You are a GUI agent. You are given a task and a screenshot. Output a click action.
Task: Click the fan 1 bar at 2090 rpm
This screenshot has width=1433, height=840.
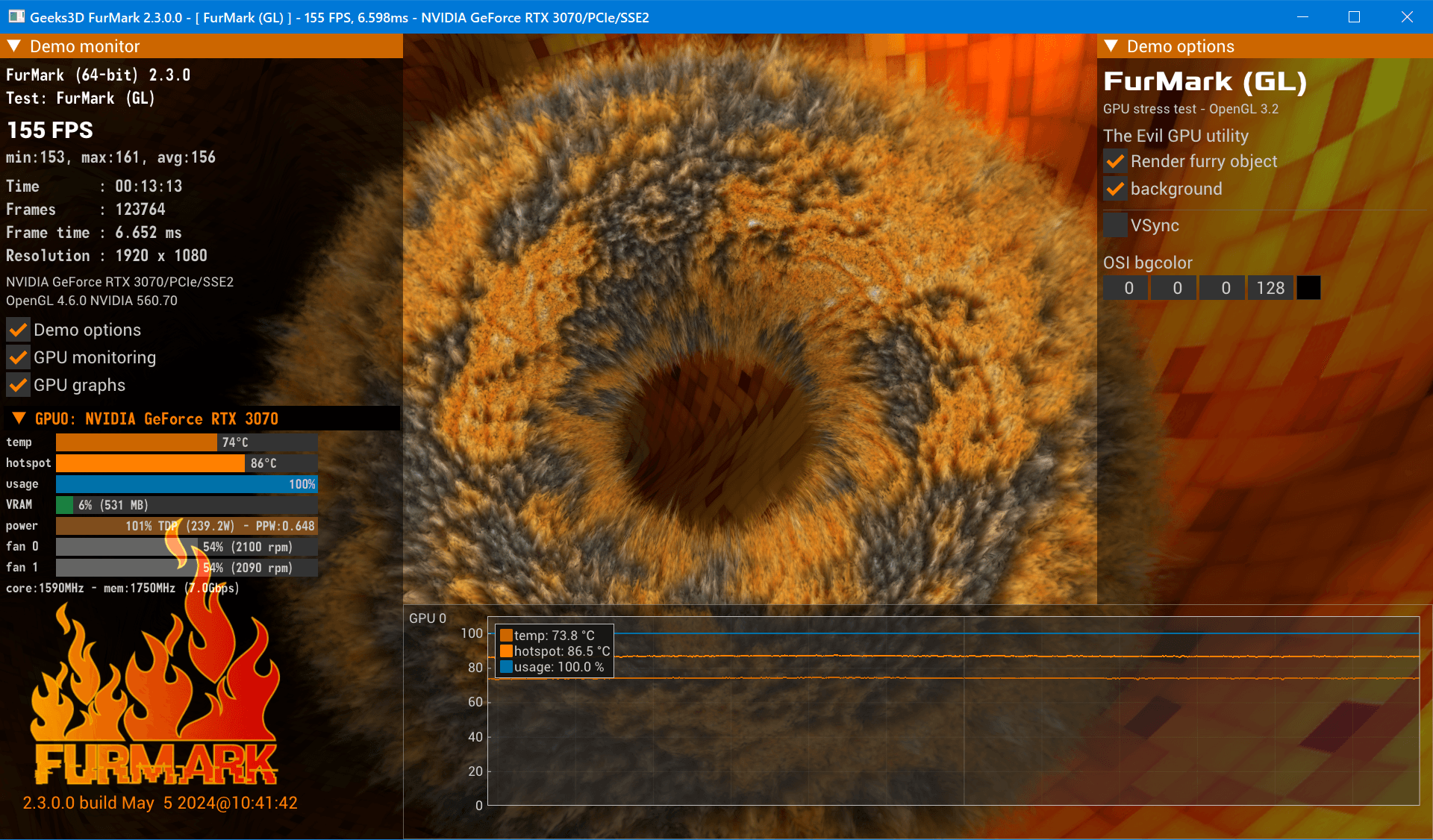coord(187,568)
